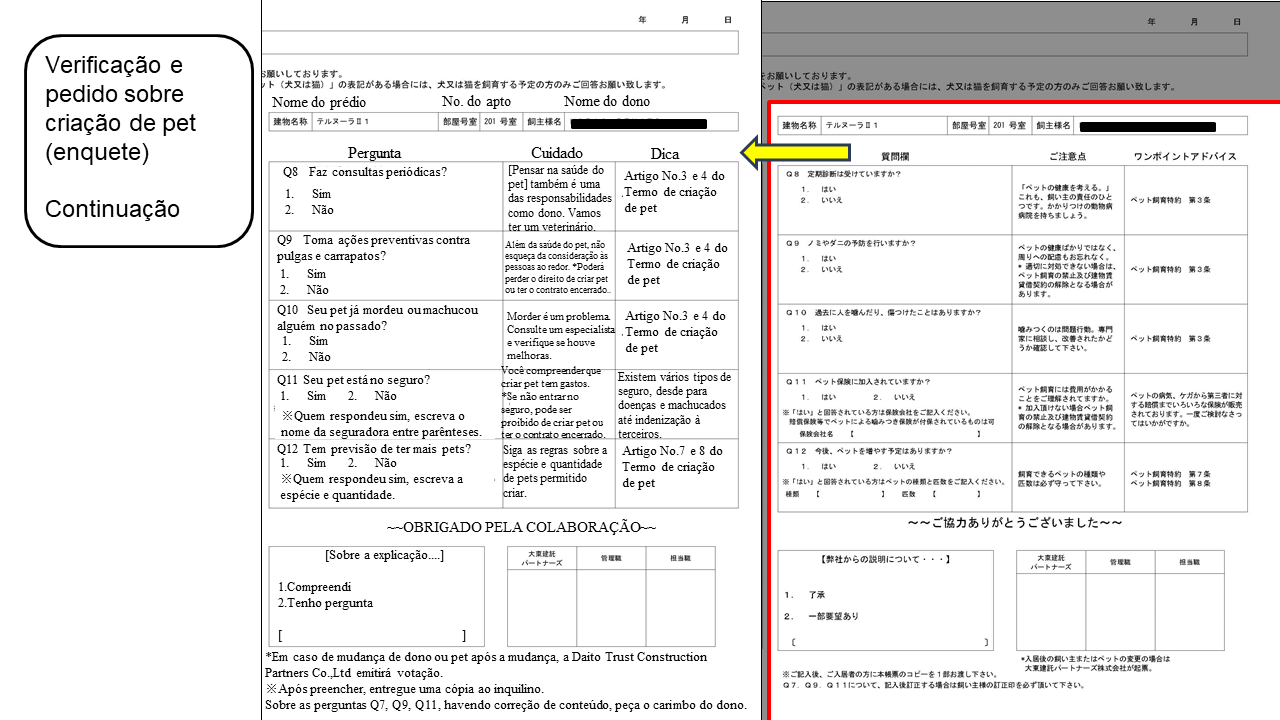Select 'Não' for Q11 seguro question
Screen dimensions: 1280x720
[385, 396]
